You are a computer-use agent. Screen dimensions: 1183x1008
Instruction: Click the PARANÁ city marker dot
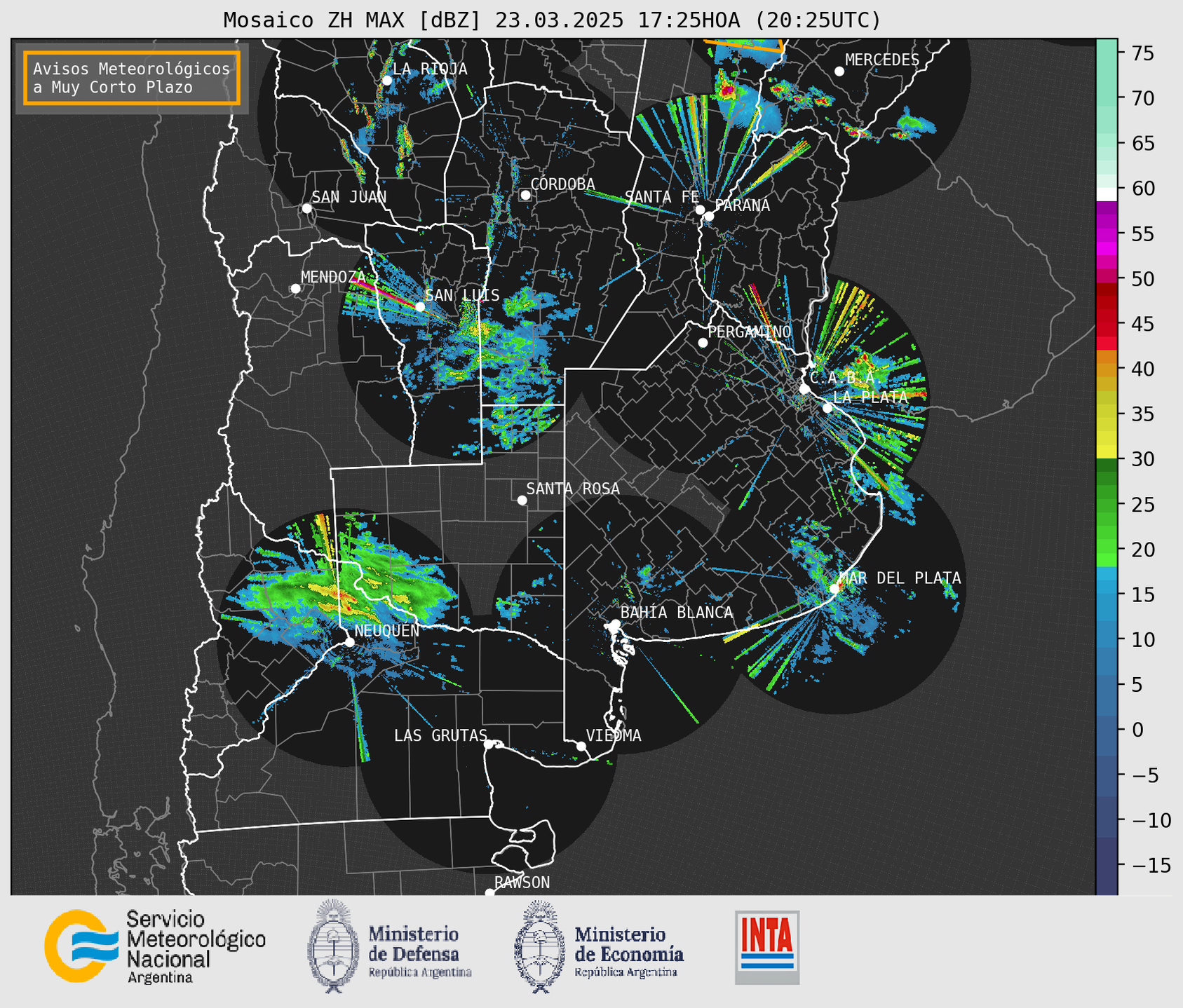pos(709,216)
